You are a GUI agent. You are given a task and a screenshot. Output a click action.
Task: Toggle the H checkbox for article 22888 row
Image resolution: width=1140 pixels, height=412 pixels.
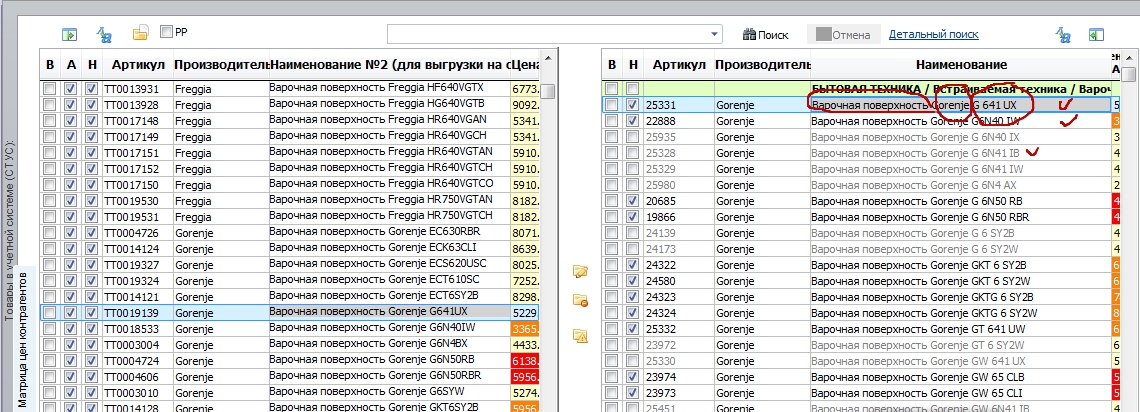click(633, 121)
